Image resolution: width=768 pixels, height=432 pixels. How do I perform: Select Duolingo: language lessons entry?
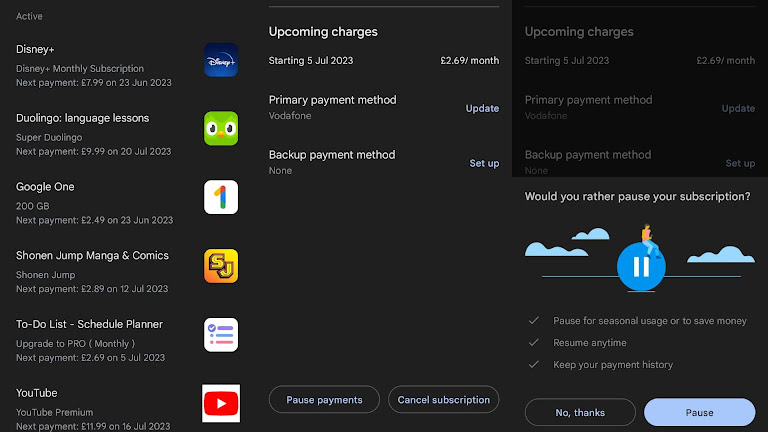82,118
